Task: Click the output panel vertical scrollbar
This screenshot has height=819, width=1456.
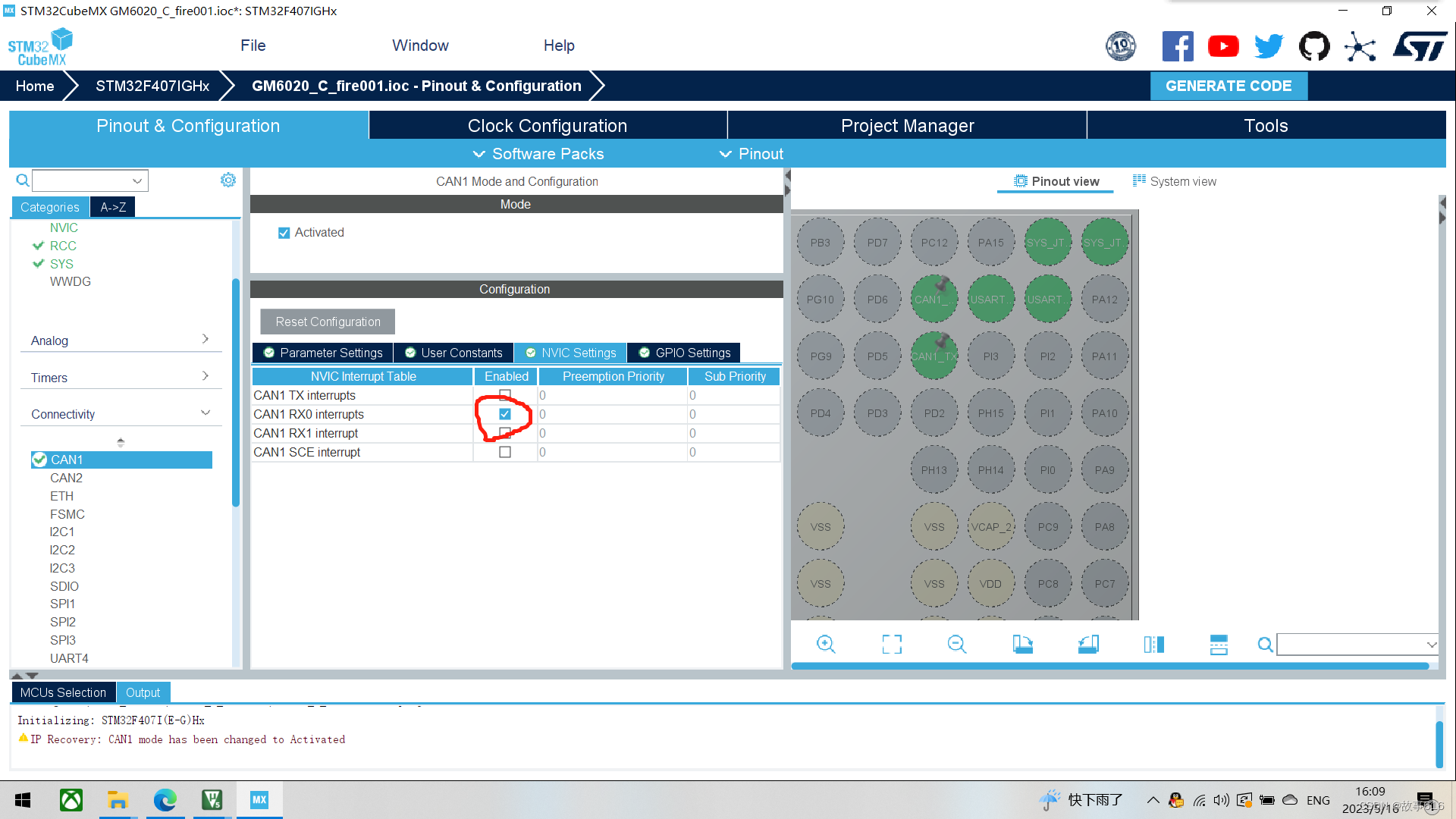Action: [1439, 743]
